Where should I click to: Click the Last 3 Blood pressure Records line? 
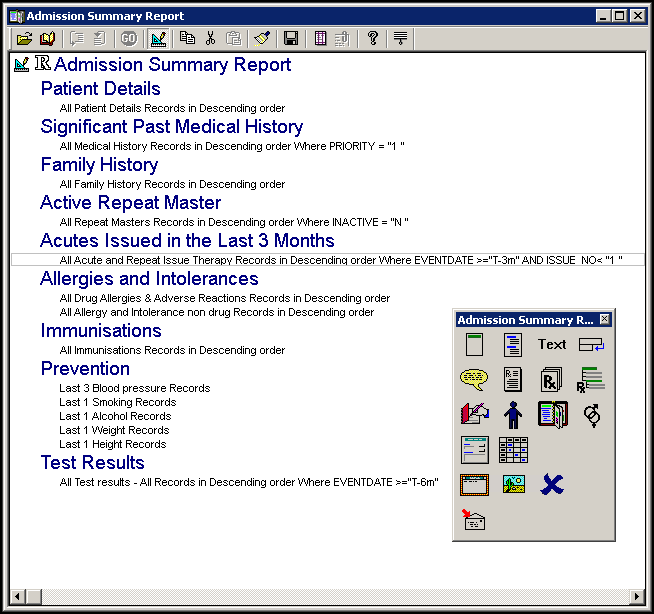[x=134, y=388]
